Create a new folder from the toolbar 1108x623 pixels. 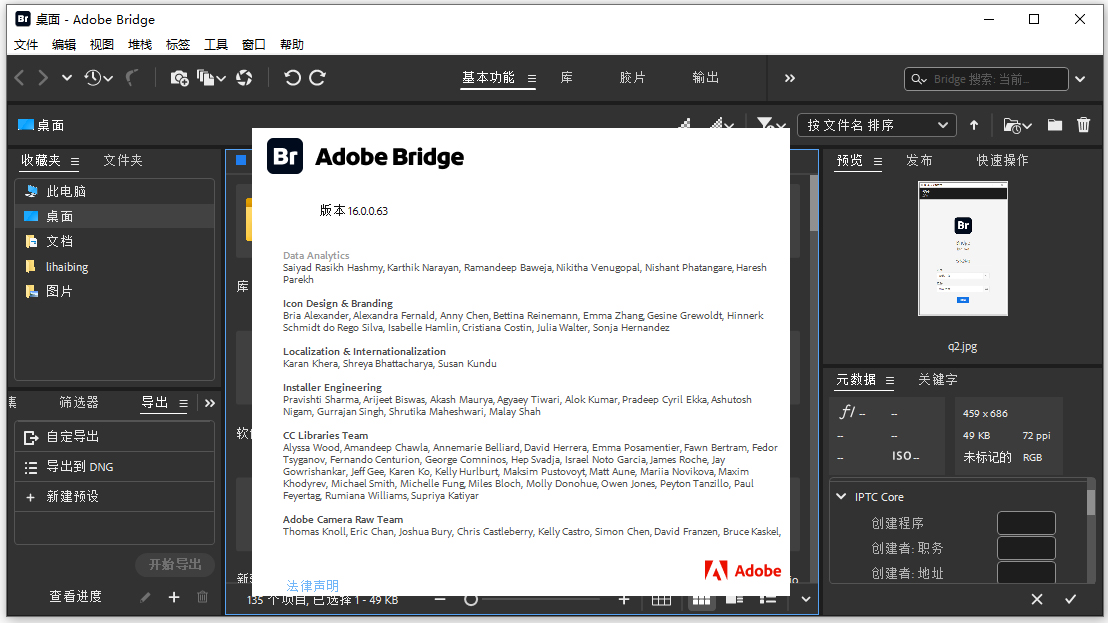tap(1054, 125)
